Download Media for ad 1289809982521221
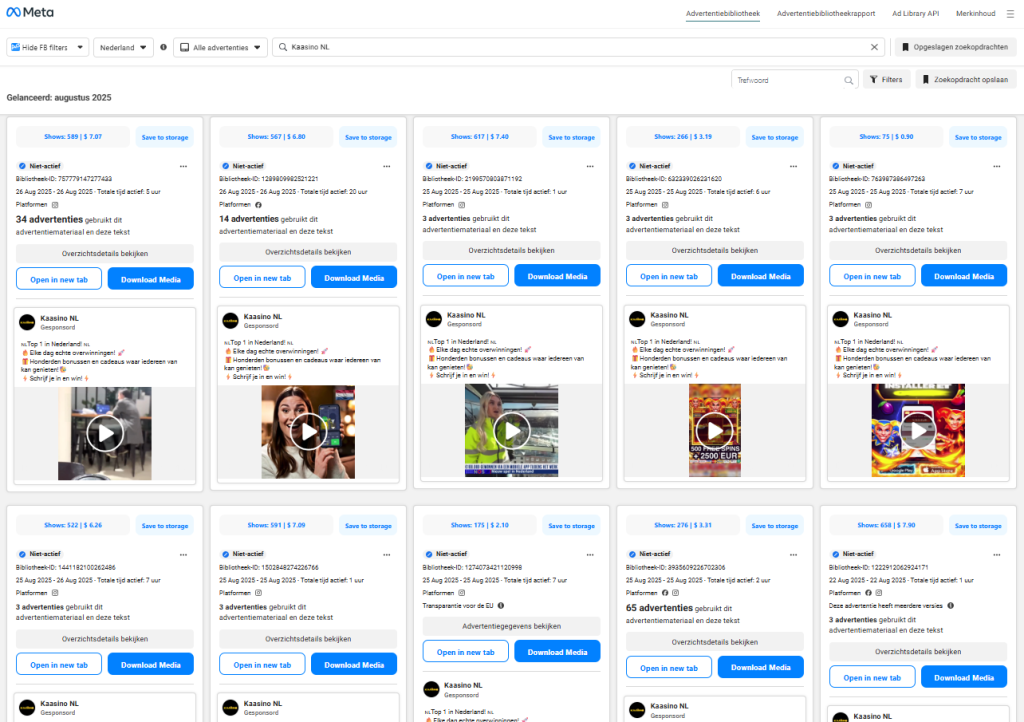The width and height of the screenshot is (1024, 722). coord(354,277)
